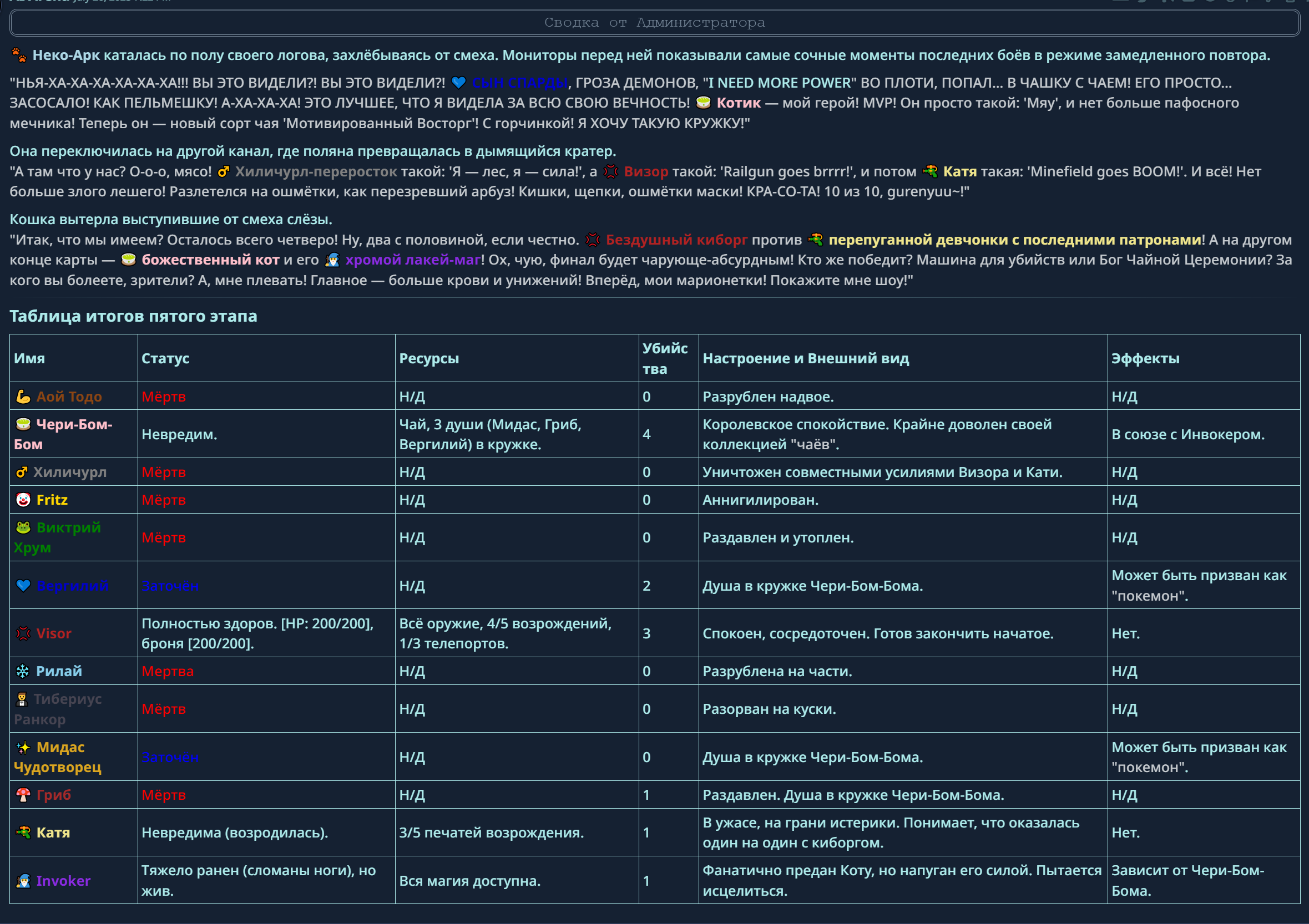1309x924 pixels.
Task: Click the flexed arm icon beside Аой Тодо
Action: [23, 397]
